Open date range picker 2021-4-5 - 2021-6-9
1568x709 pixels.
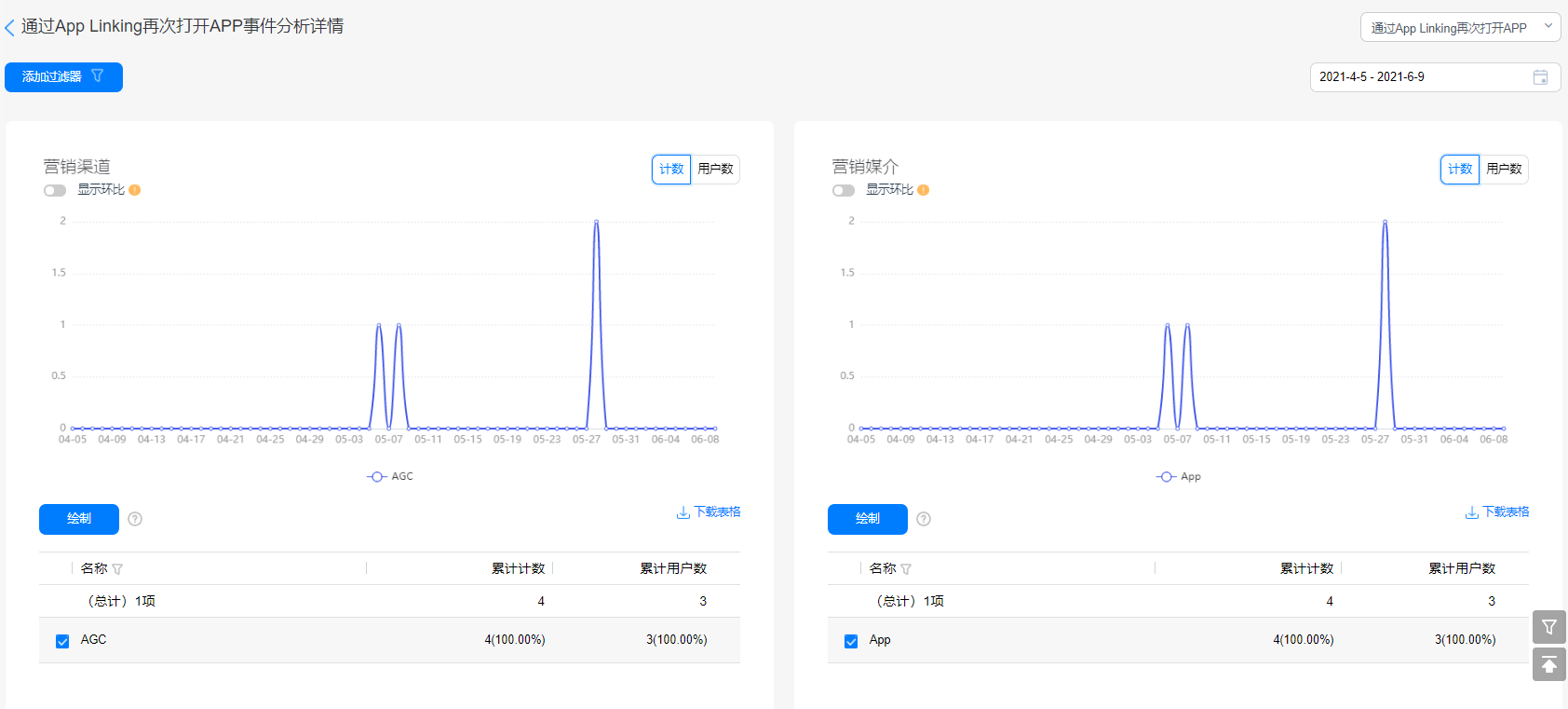click(x=1435, y=77)
